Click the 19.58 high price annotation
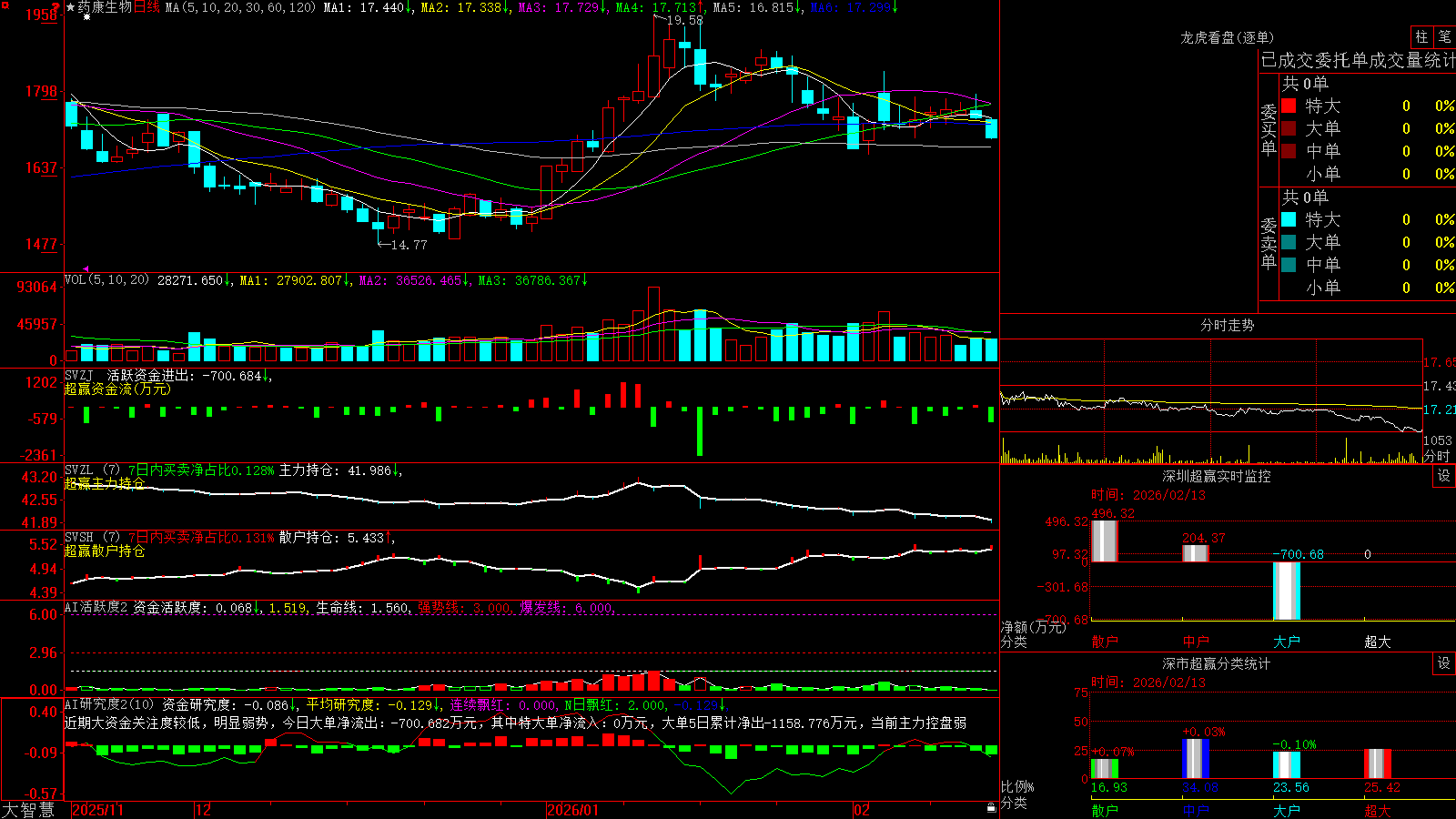This screenshot has height=819, width=1456. click(684, 20)
